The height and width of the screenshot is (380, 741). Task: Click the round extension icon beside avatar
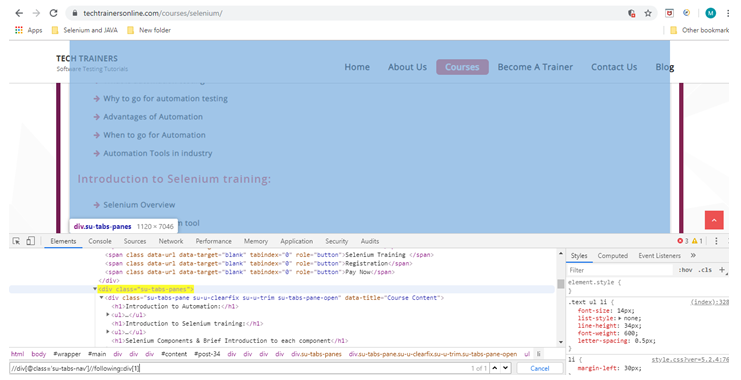point(687,13)
